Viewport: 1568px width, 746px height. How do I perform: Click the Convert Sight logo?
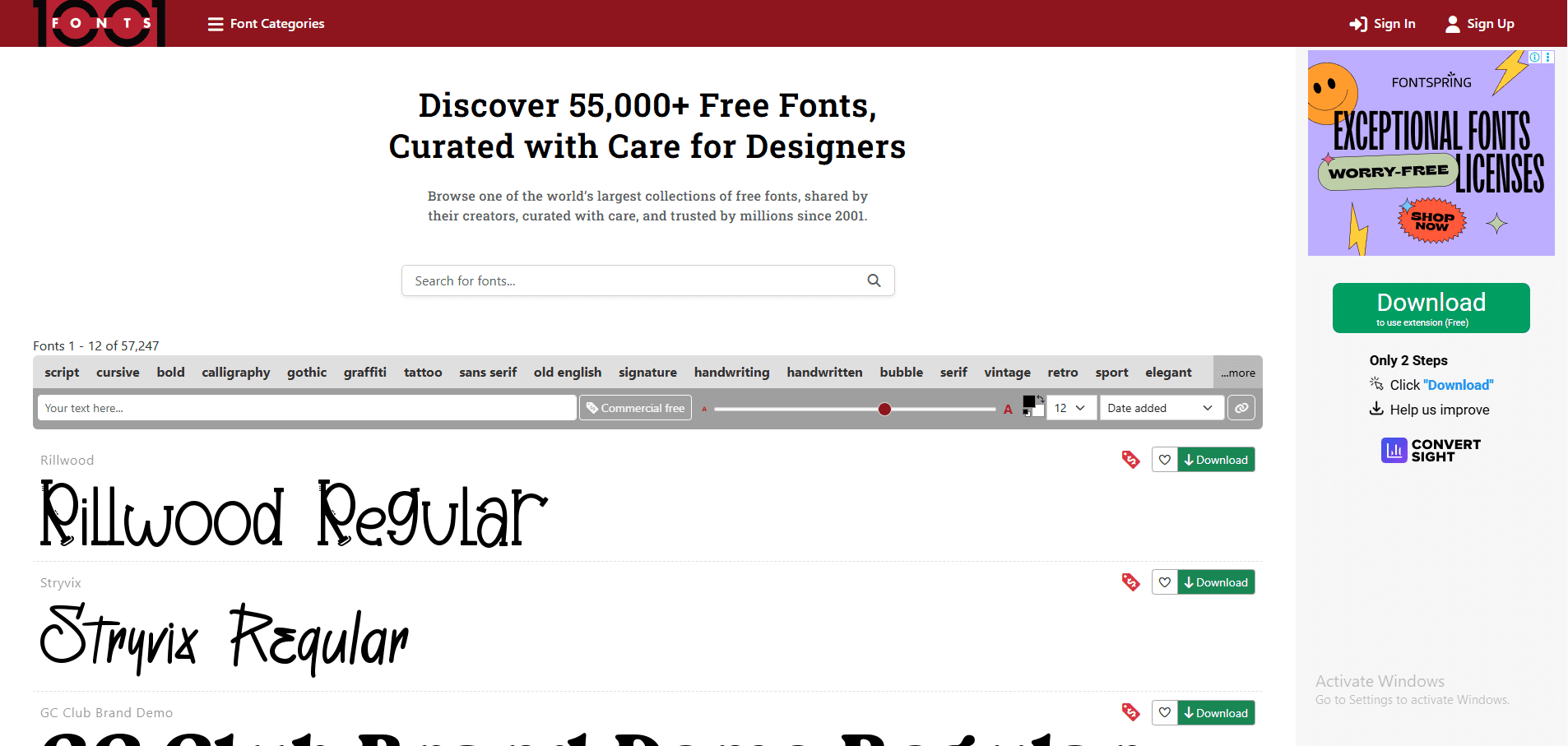pyautogui.click(x=1431, y=450)
